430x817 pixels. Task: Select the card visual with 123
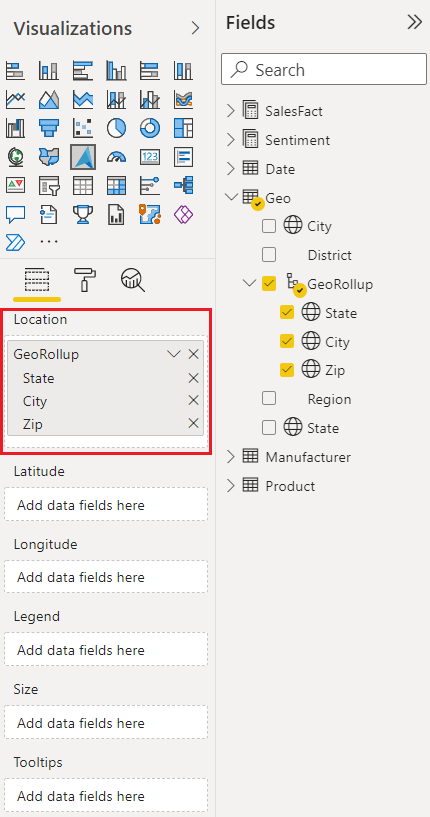(150, 156)
